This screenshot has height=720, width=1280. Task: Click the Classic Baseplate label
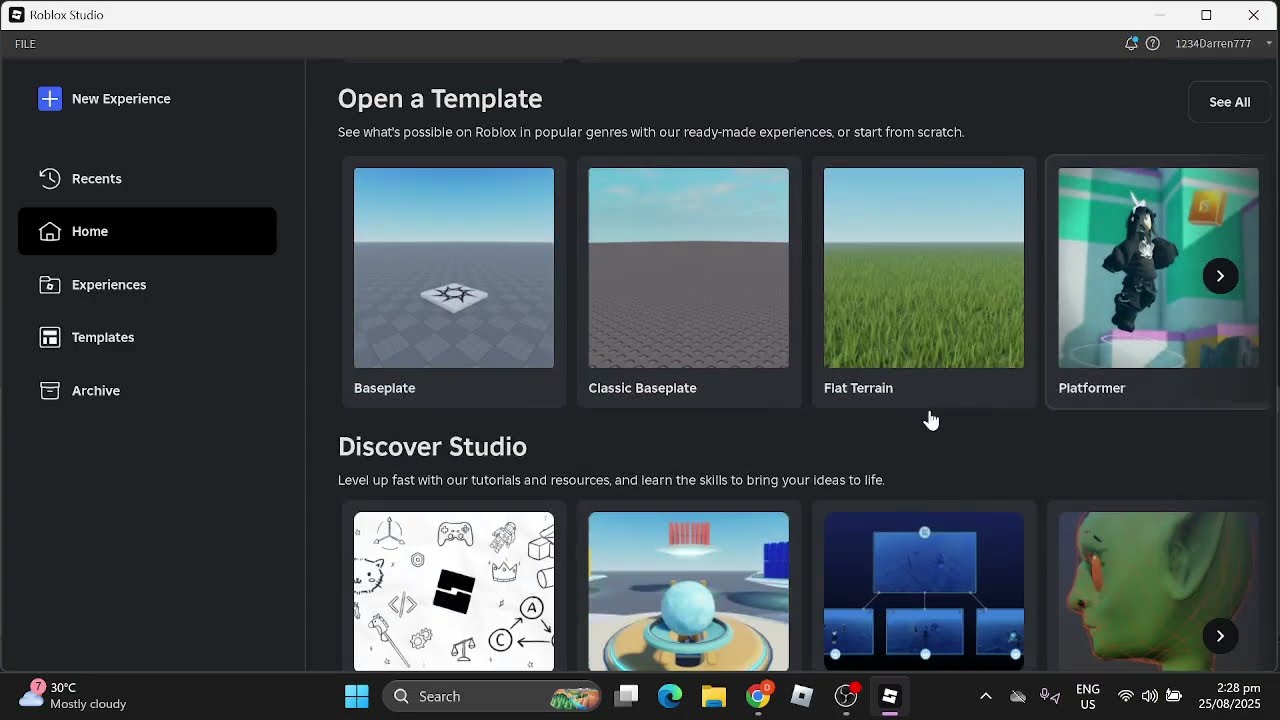[643, 388]
